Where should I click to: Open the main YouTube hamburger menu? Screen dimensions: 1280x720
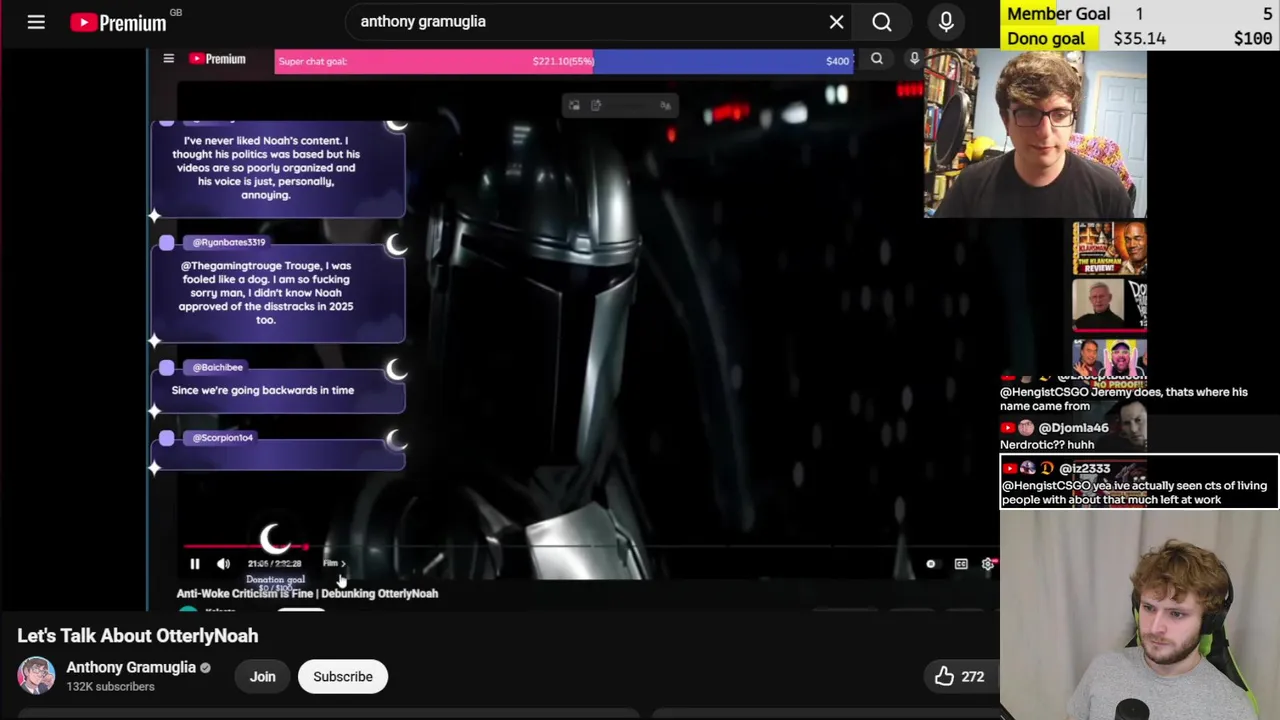tap(36, 22)
